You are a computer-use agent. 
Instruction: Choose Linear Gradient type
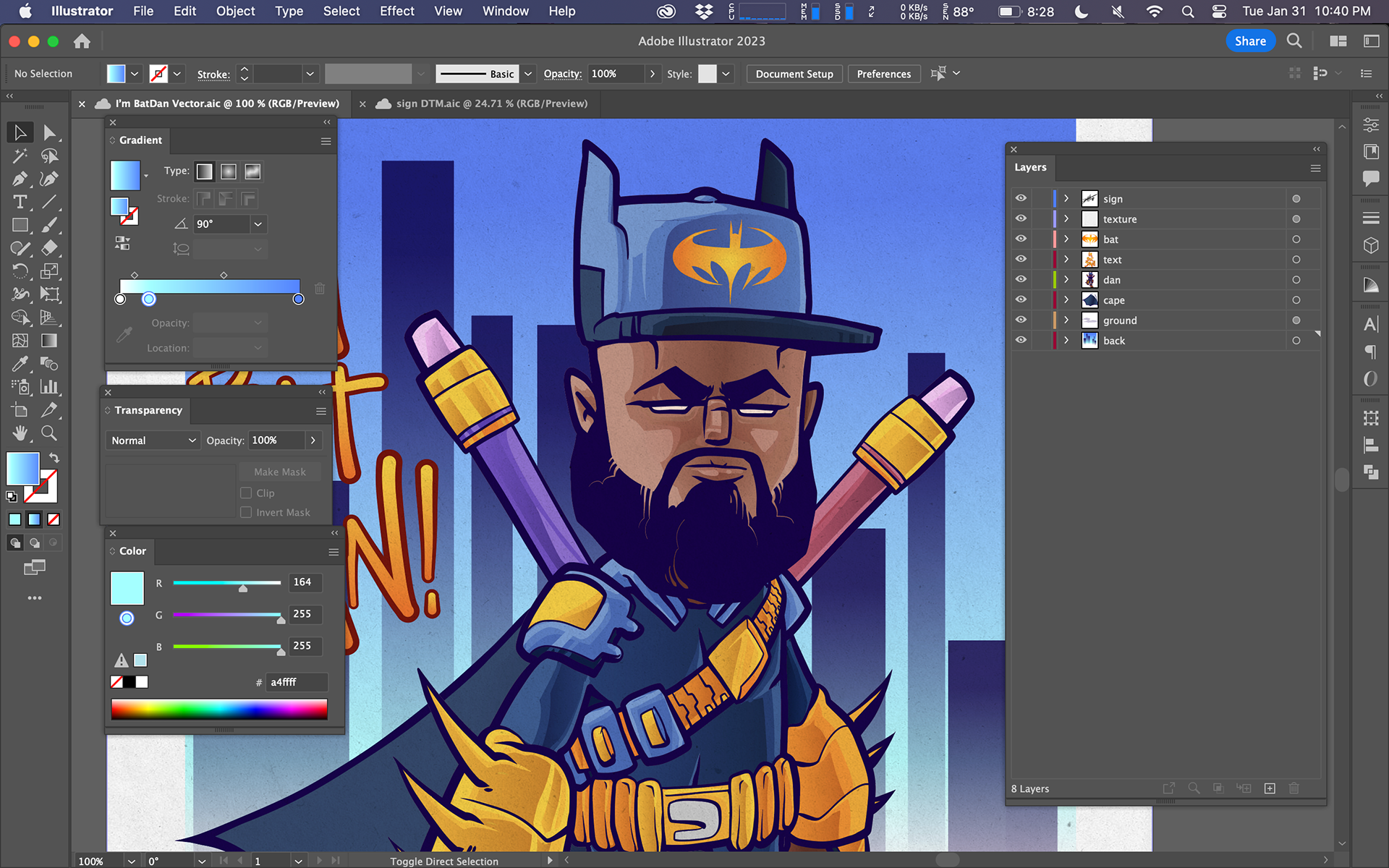click(205, 171)
